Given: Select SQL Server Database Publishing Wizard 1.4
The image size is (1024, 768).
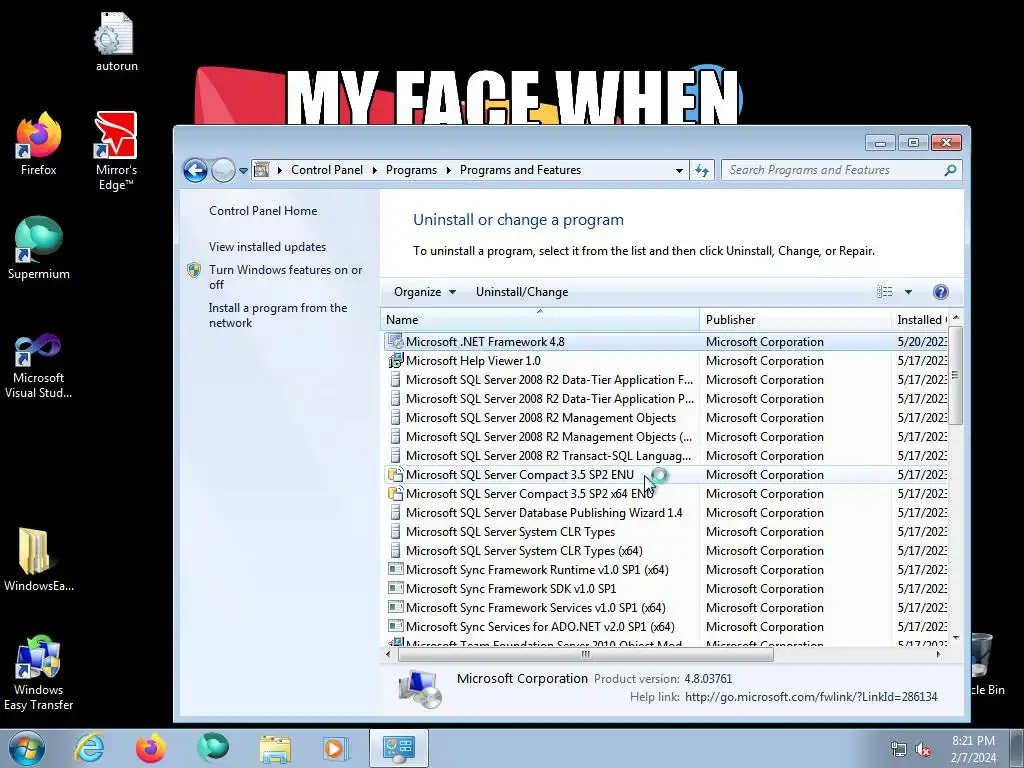Looking at the screenshot, I should [666, 513].
